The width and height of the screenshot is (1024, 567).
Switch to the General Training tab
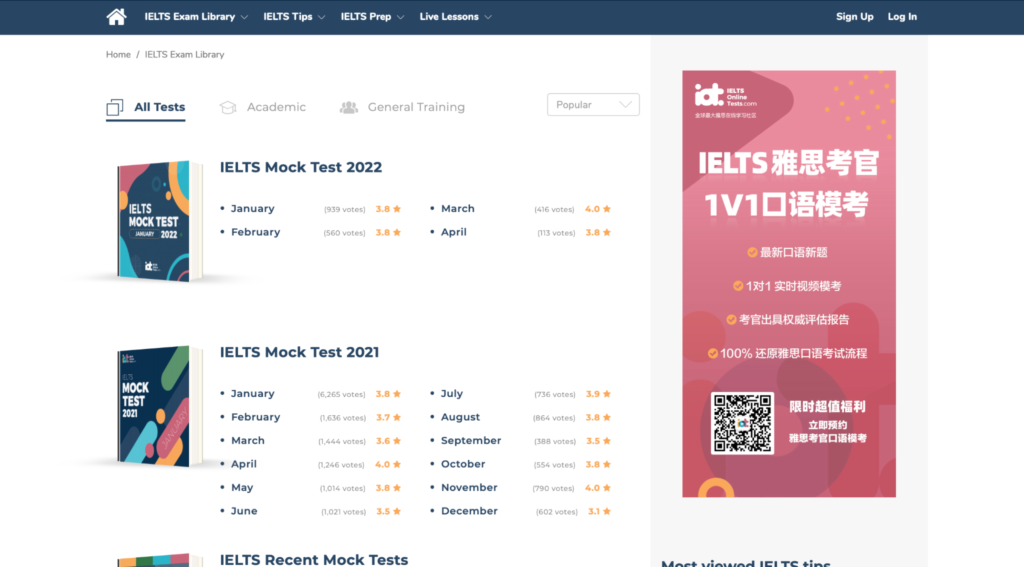pyautogui.click(x=416, y=107)
